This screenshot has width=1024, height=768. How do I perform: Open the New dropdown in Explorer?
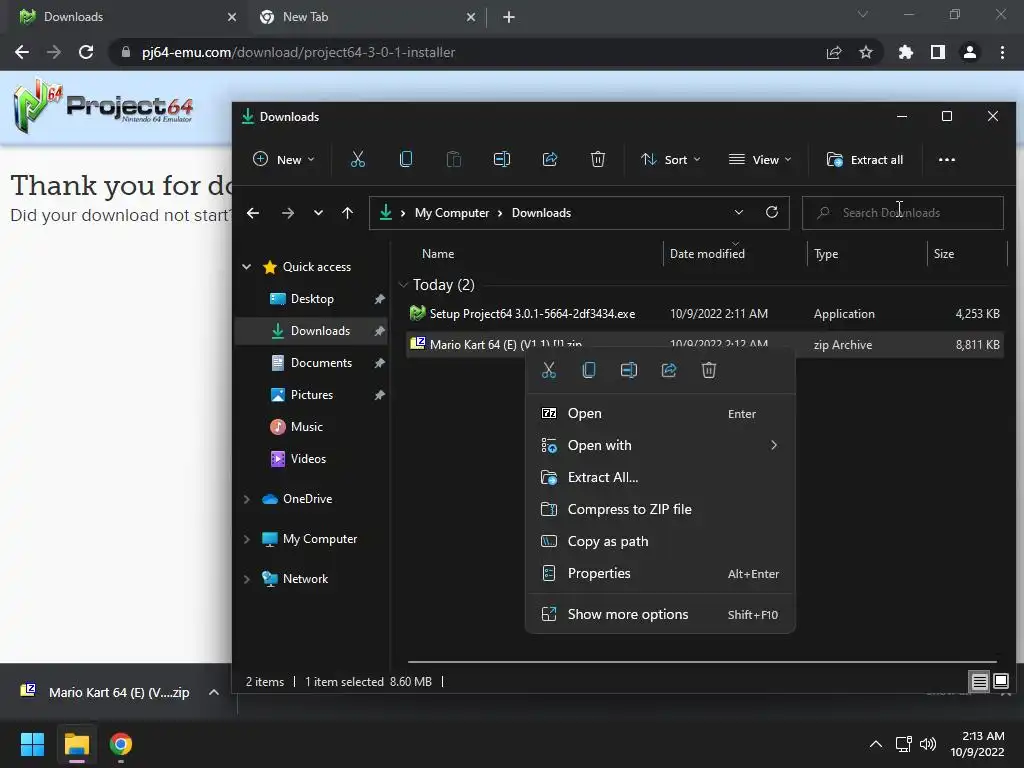click(283, 159)
